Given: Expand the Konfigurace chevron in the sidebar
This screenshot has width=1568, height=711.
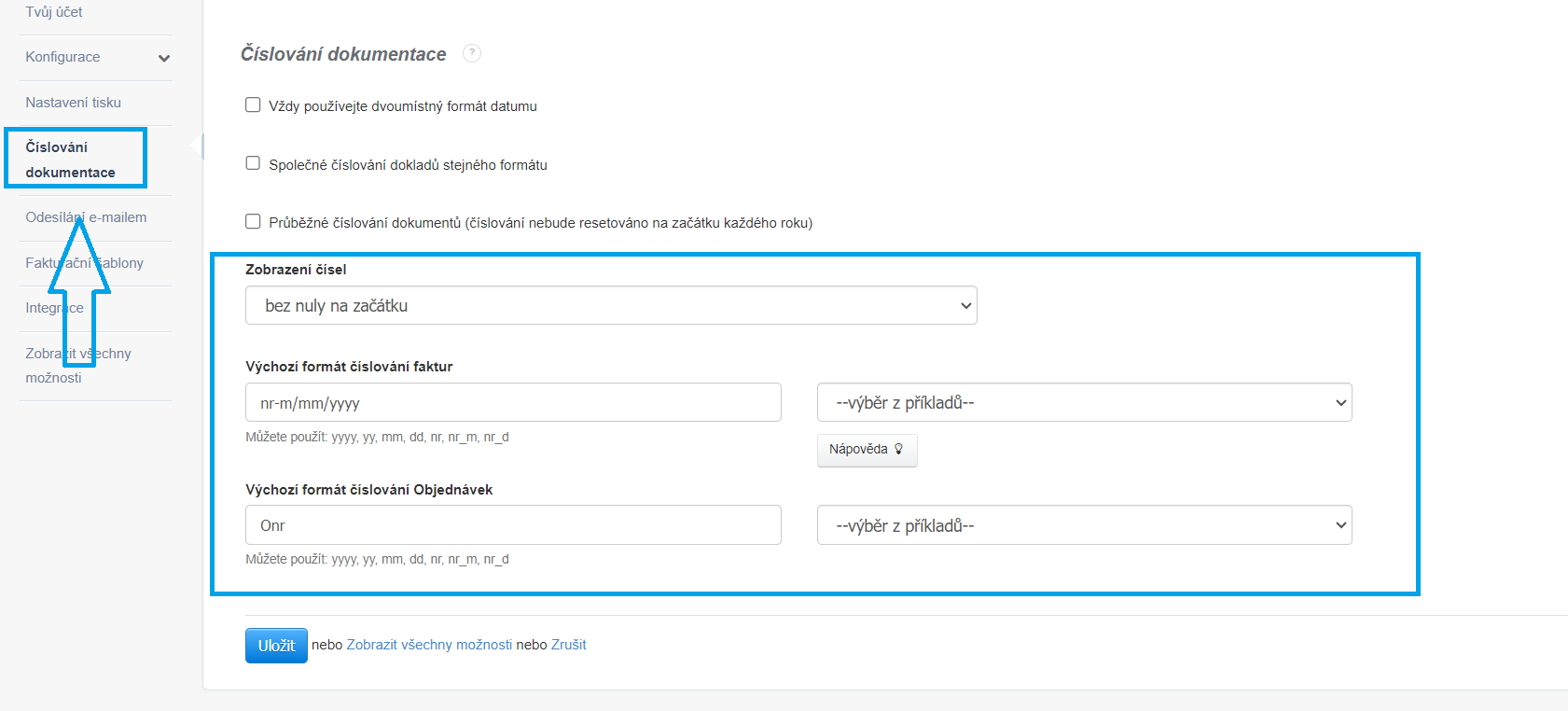Looking at the screenshot, I should click(x=164, y=58).
